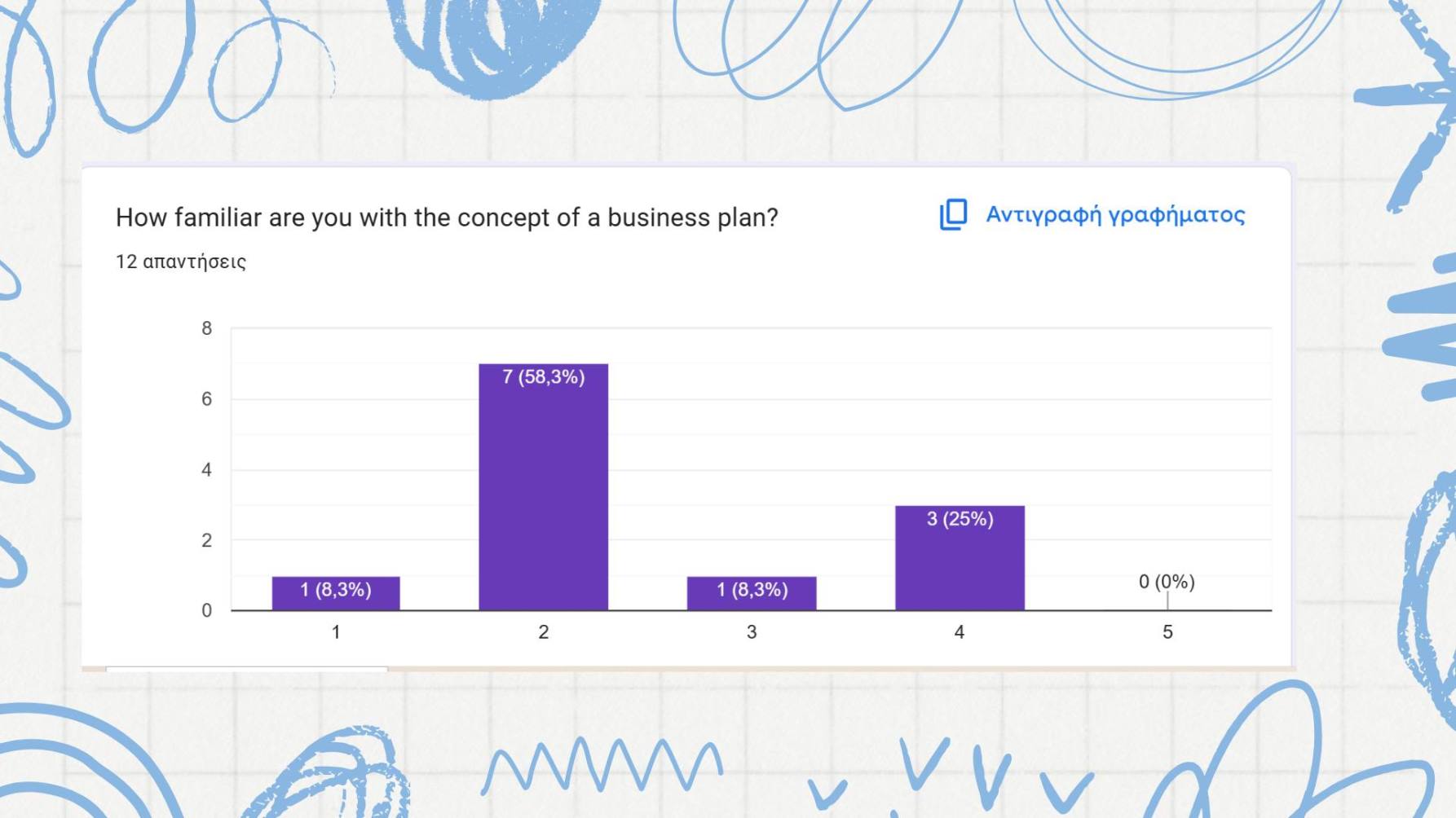This screenshot has width=1456, height=818.
Task: Select the 3 (25%) bar
Action: (960, 557)
